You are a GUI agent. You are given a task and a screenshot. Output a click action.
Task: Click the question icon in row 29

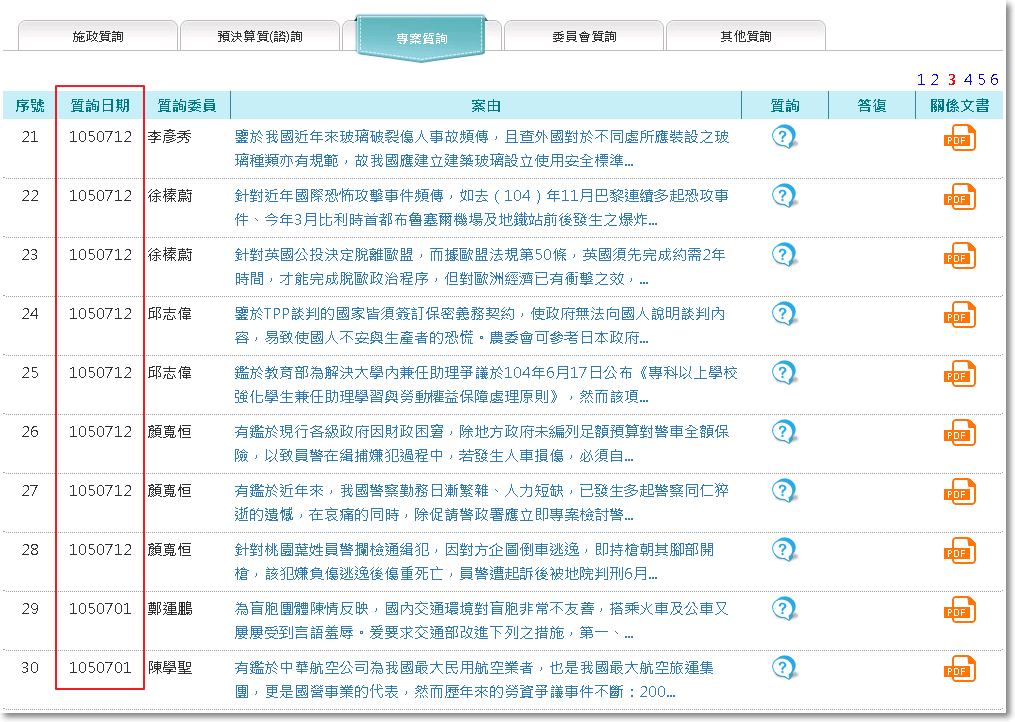pos(784,609)
